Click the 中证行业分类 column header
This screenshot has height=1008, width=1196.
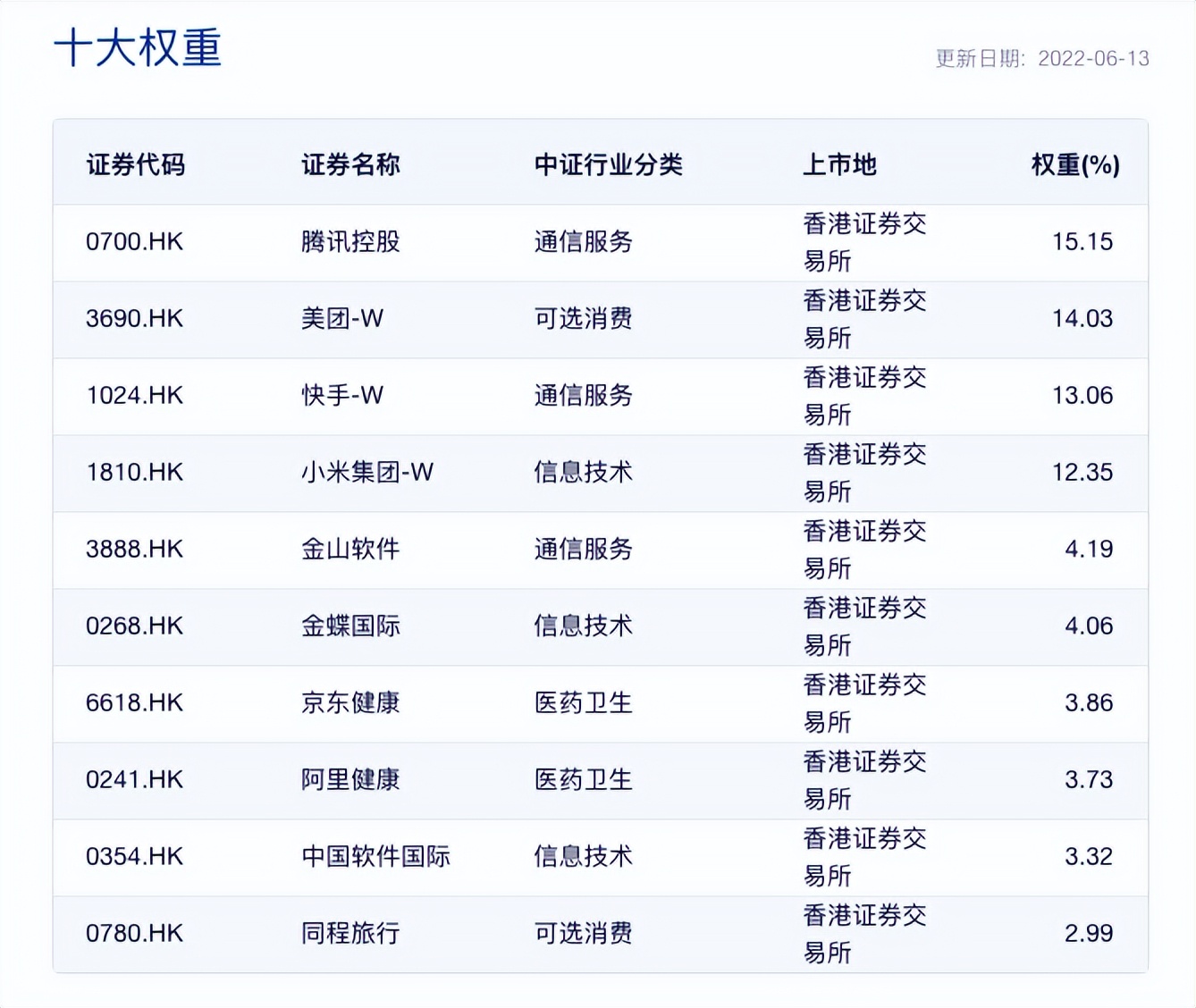coord(609,164)
